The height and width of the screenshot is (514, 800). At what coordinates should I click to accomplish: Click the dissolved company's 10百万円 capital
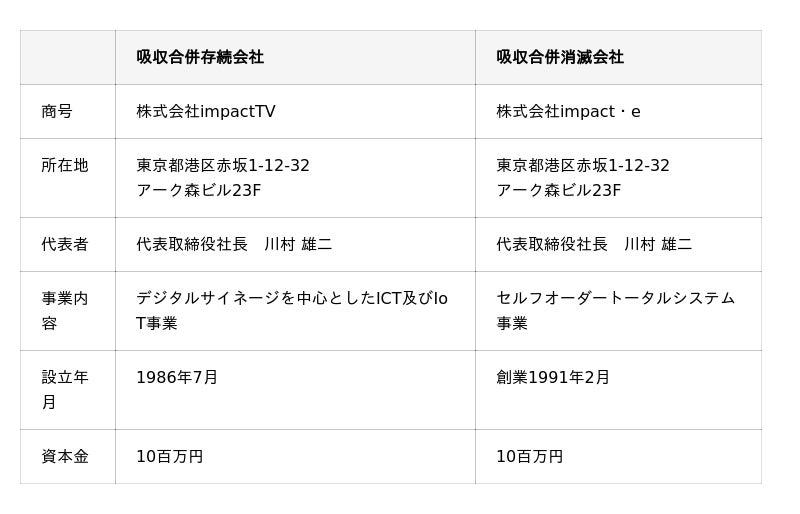(x=530, y=456)
